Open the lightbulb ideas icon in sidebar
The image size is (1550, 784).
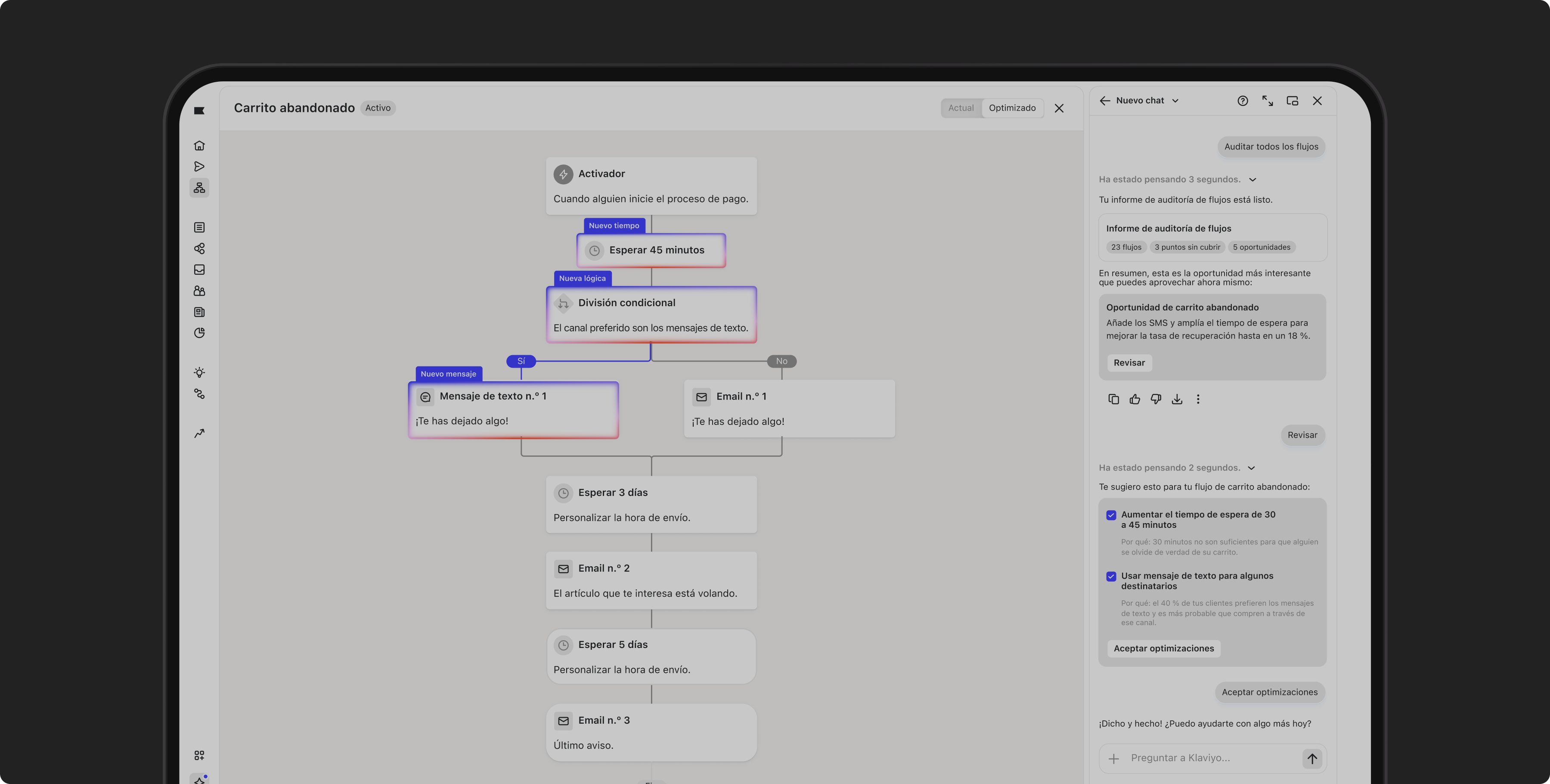pos(199,372)
